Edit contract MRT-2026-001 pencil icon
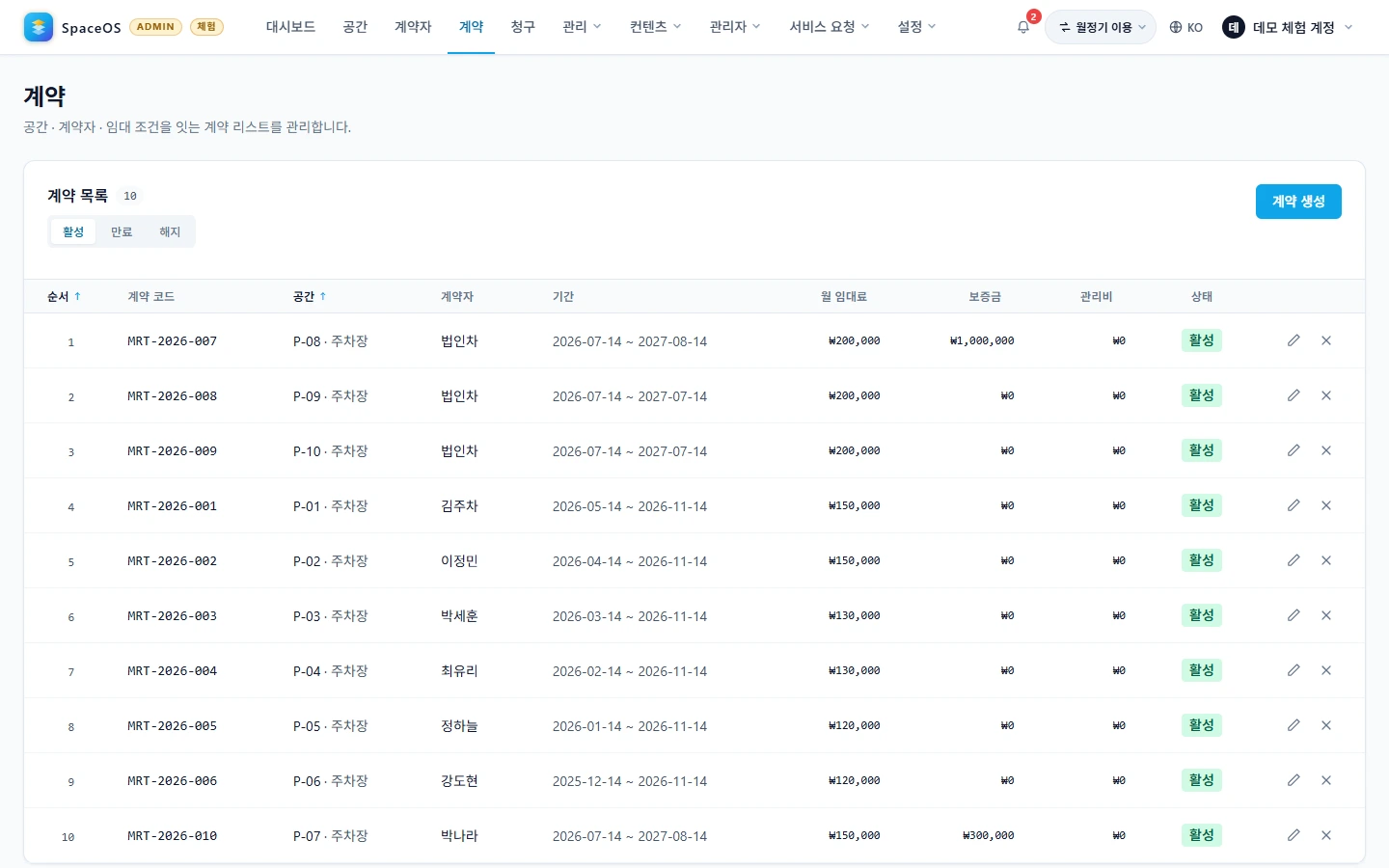1389x868 pixels. click(x=1294, y=505)
